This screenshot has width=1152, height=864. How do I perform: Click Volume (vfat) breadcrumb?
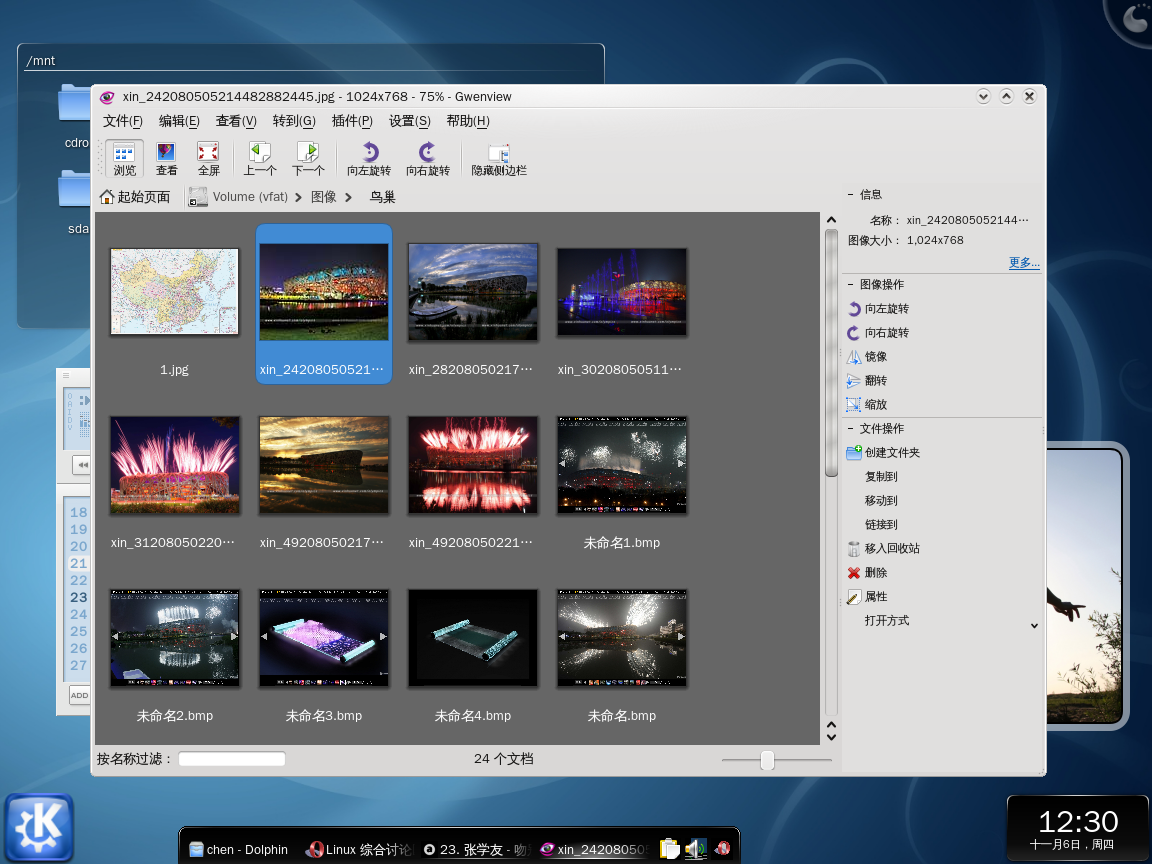tap(250, 197)
